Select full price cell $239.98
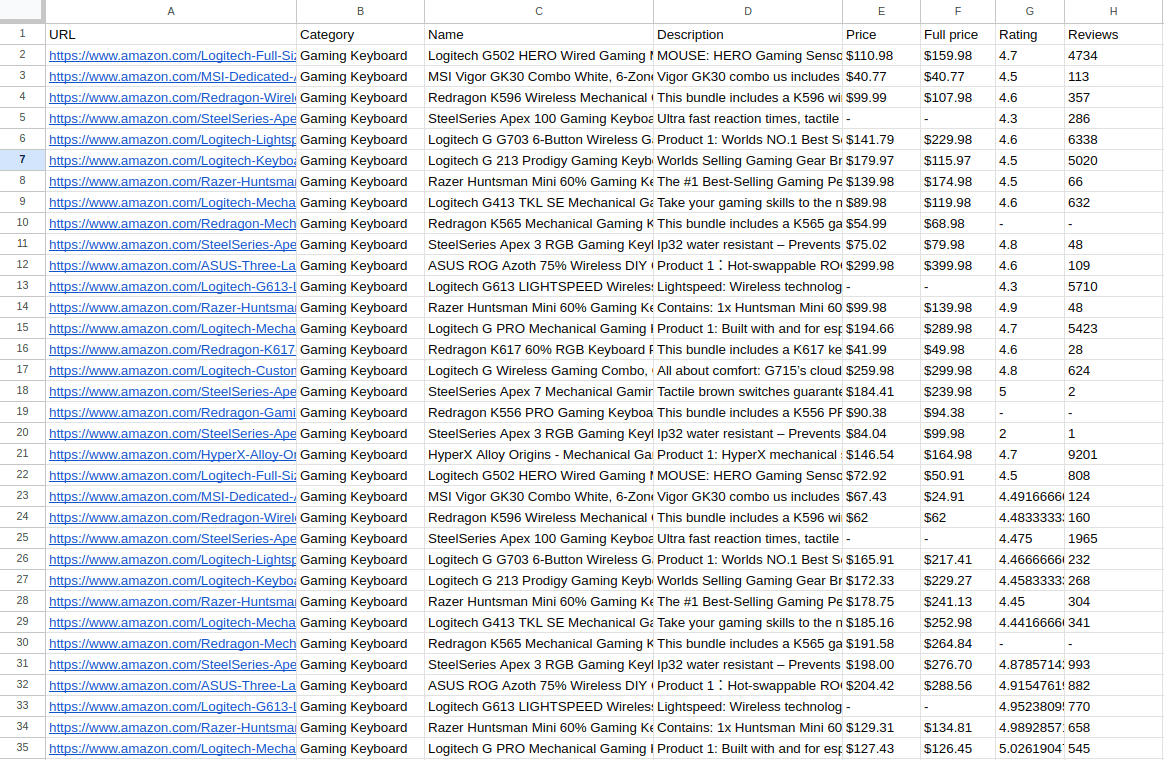 [x=958, y=391]
